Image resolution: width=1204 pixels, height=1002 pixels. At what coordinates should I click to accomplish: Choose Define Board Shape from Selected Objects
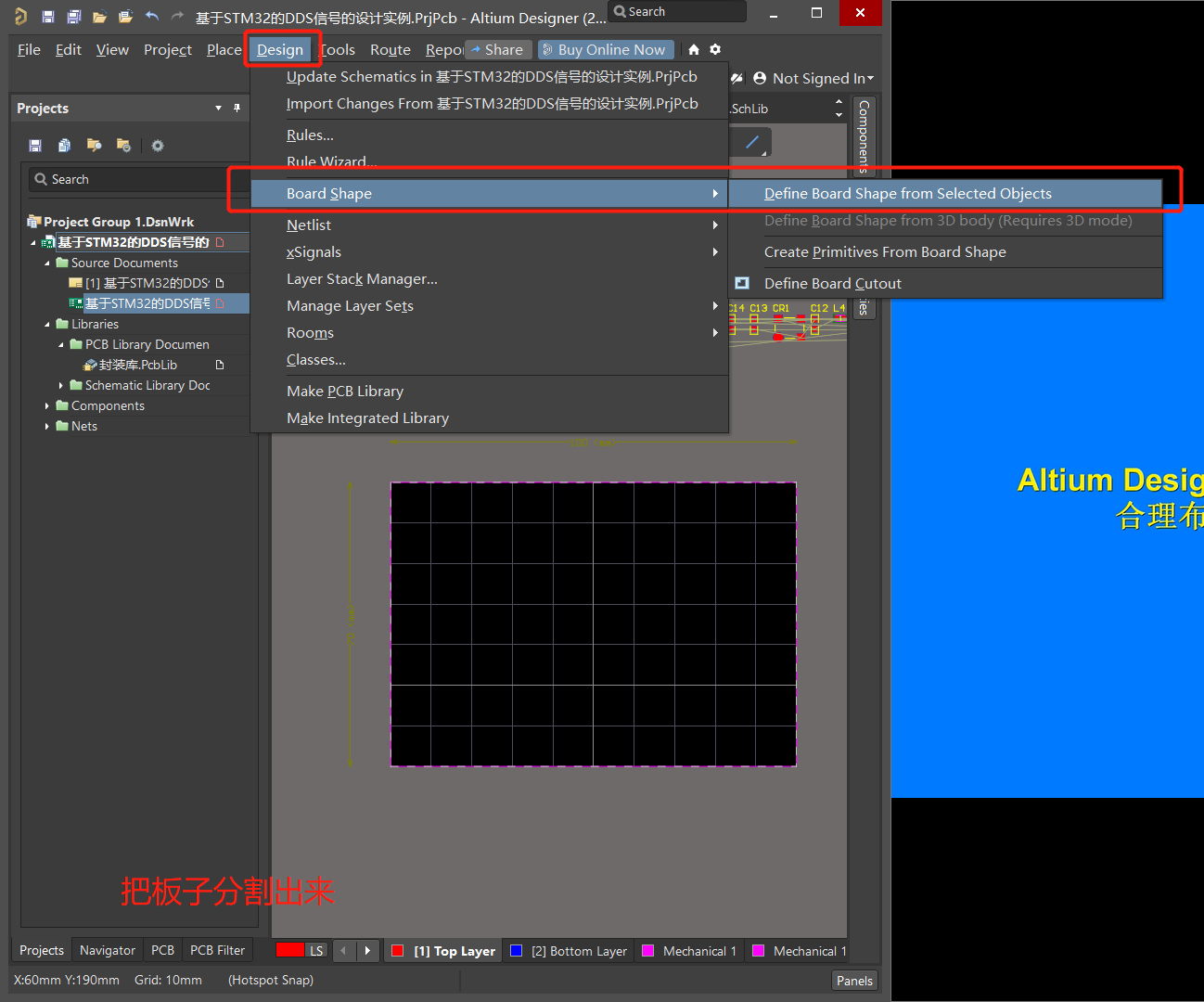(945, 193)
